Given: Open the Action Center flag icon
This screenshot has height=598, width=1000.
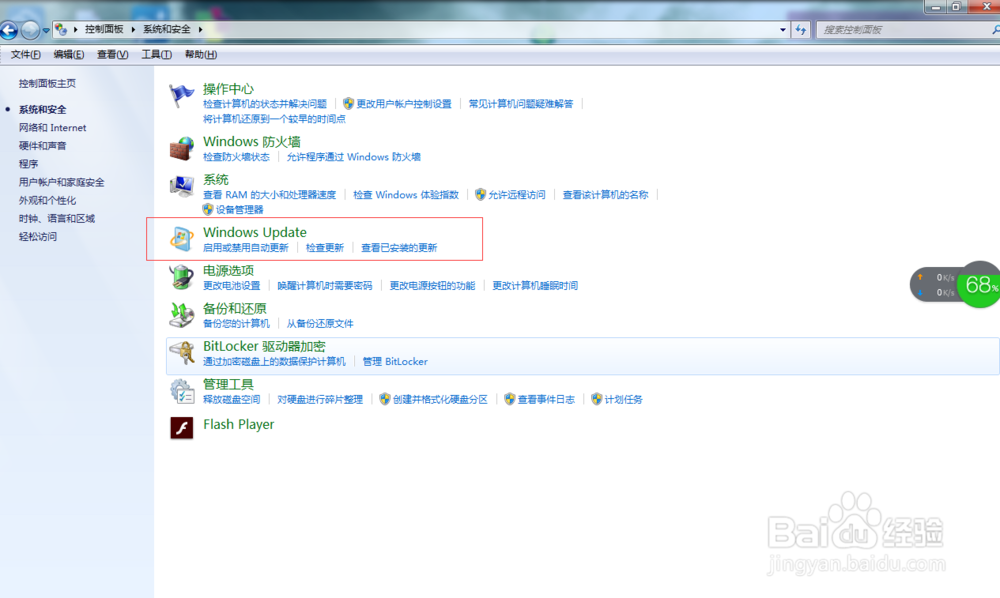Looking at the screenshot, I should click(182, 96).
